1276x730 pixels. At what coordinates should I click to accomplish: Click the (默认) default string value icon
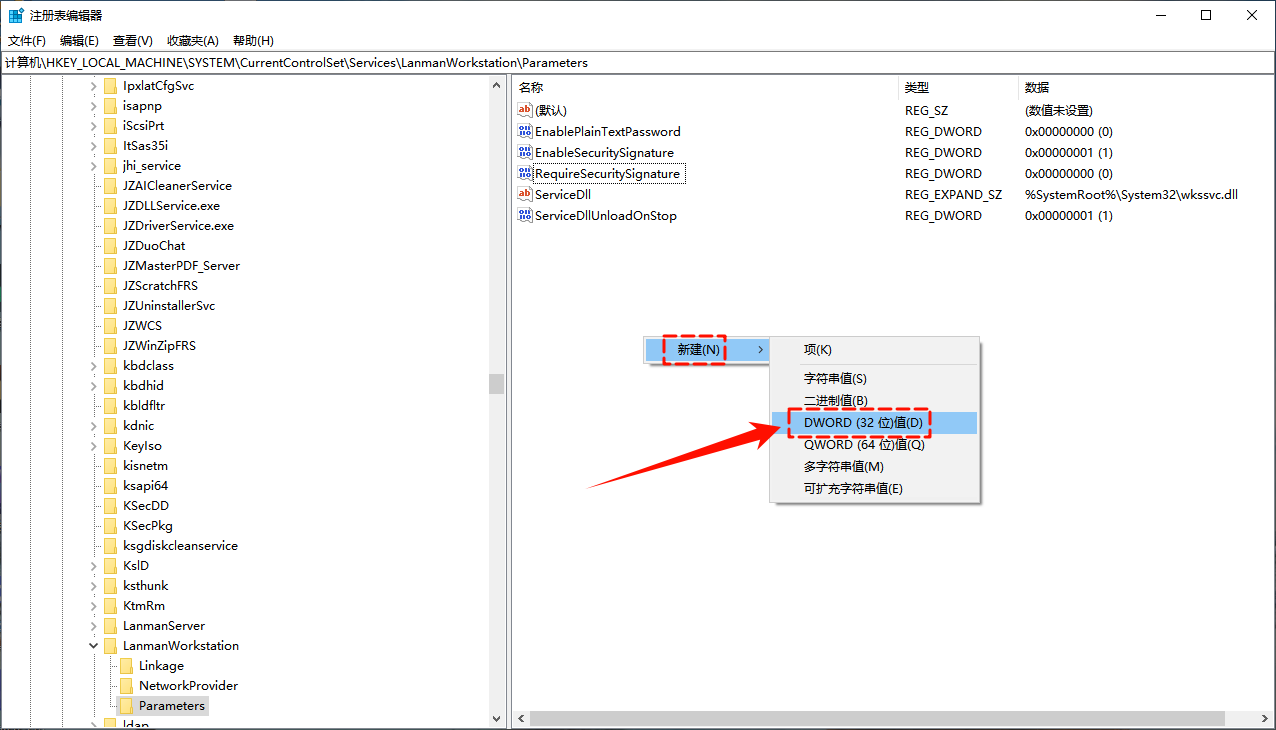[525, 110]
